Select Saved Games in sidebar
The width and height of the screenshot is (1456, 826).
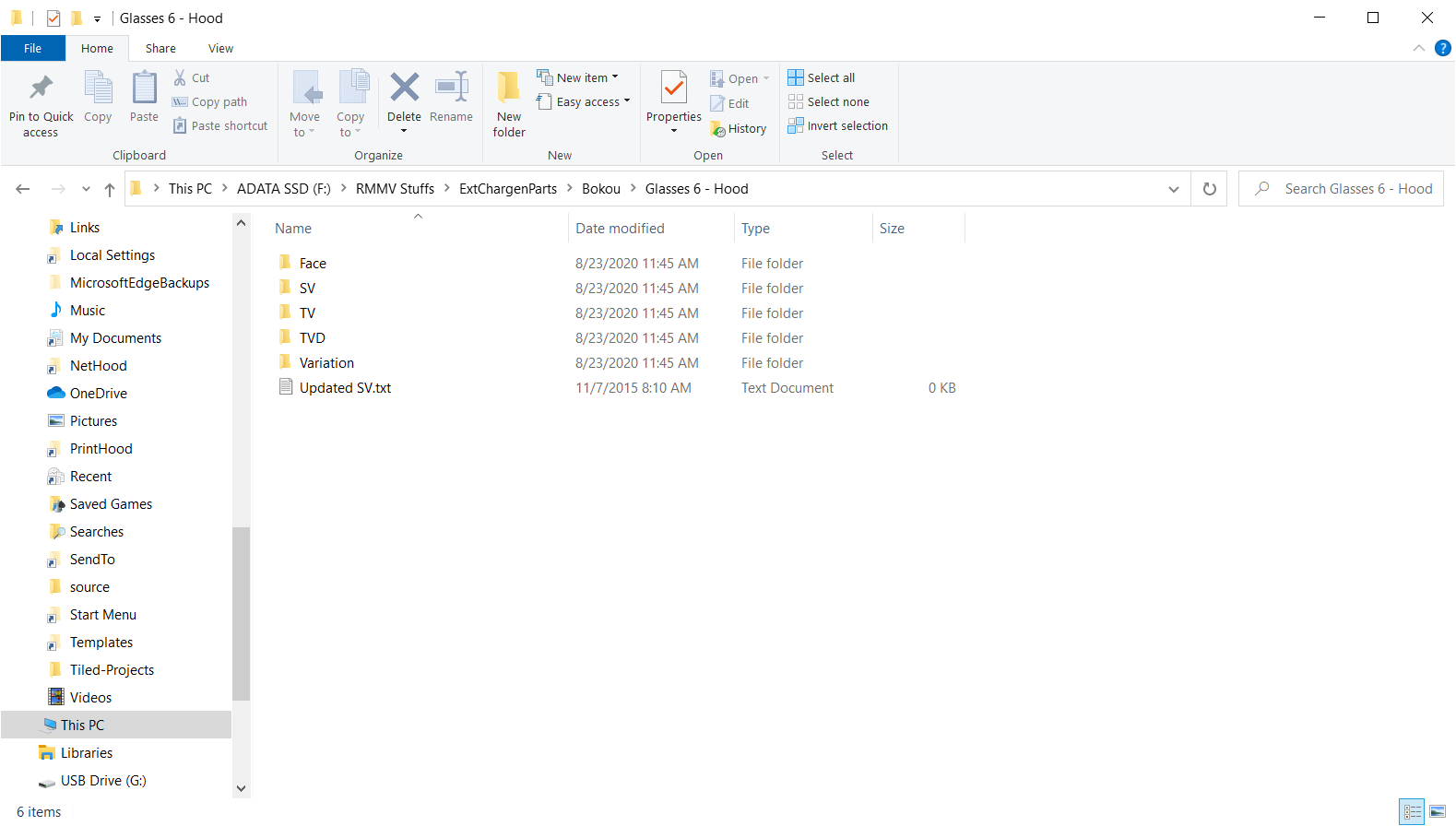click(111, 504)
